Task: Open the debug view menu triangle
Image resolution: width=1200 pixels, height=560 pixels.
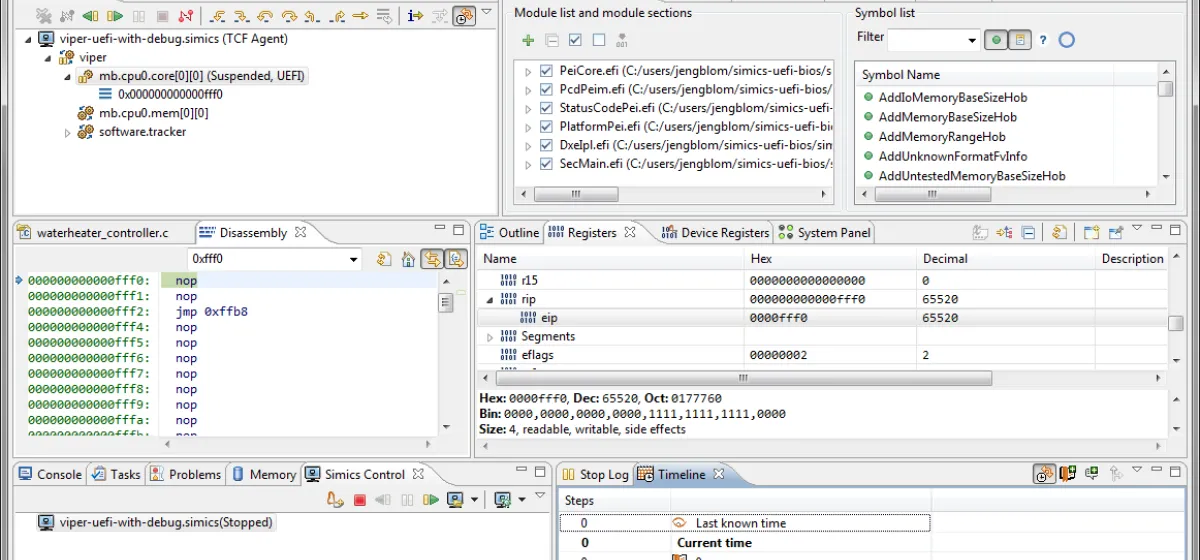Action: pos(486,12)
